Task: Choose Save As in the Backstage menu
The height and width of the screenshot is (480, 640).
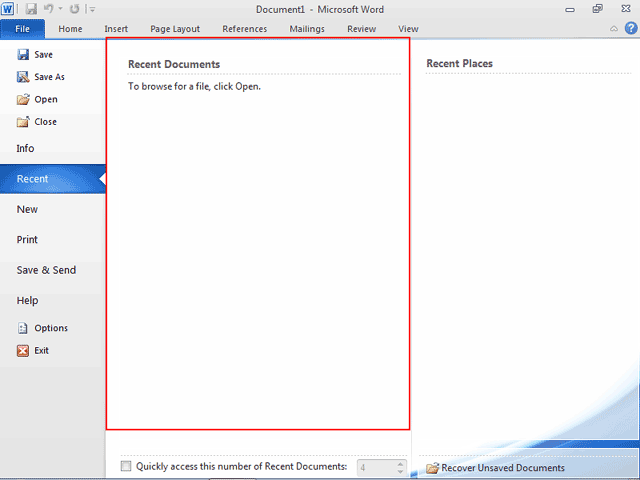Action: click(41, 77)
